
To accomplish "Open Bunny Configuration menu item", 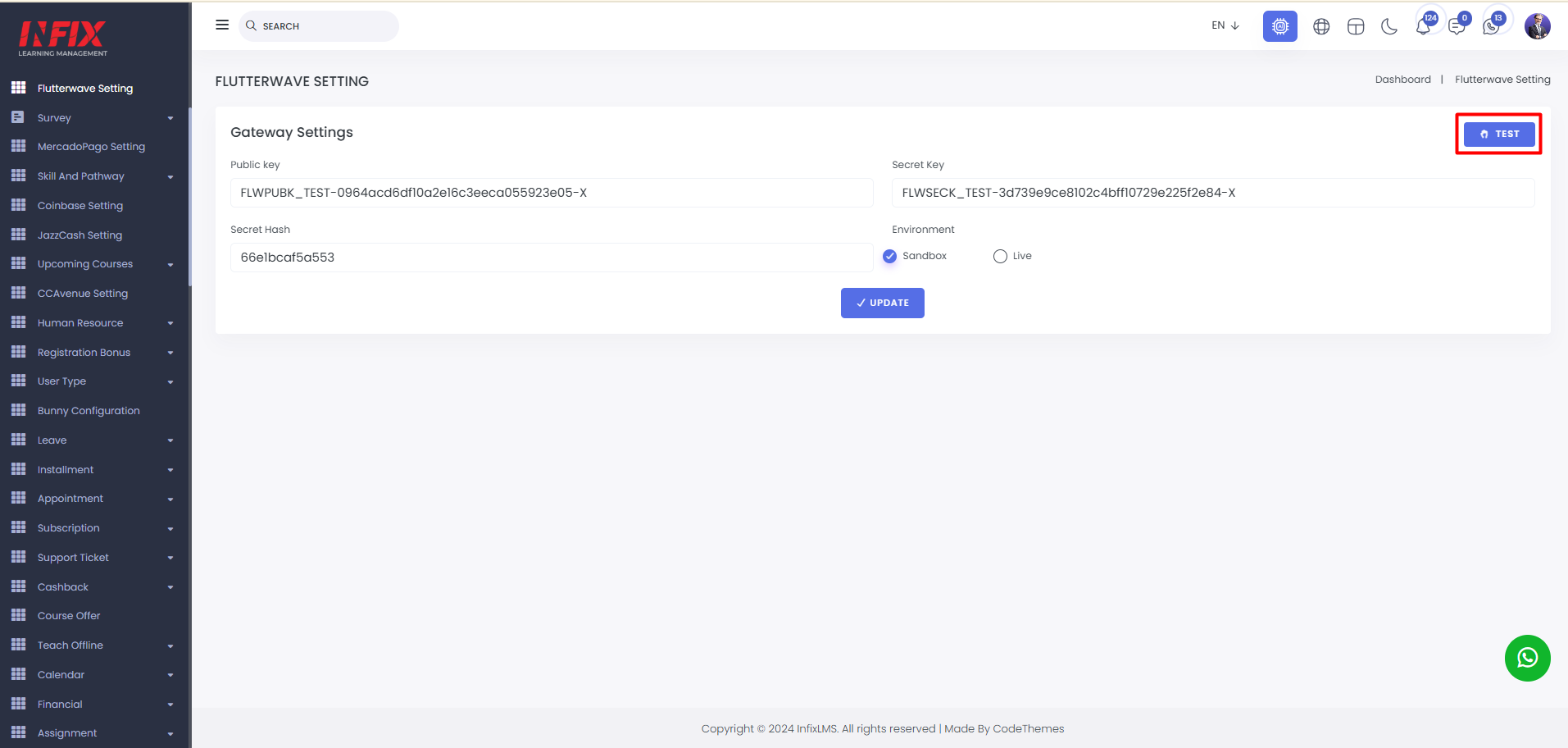I will click(x=89, y=410).
